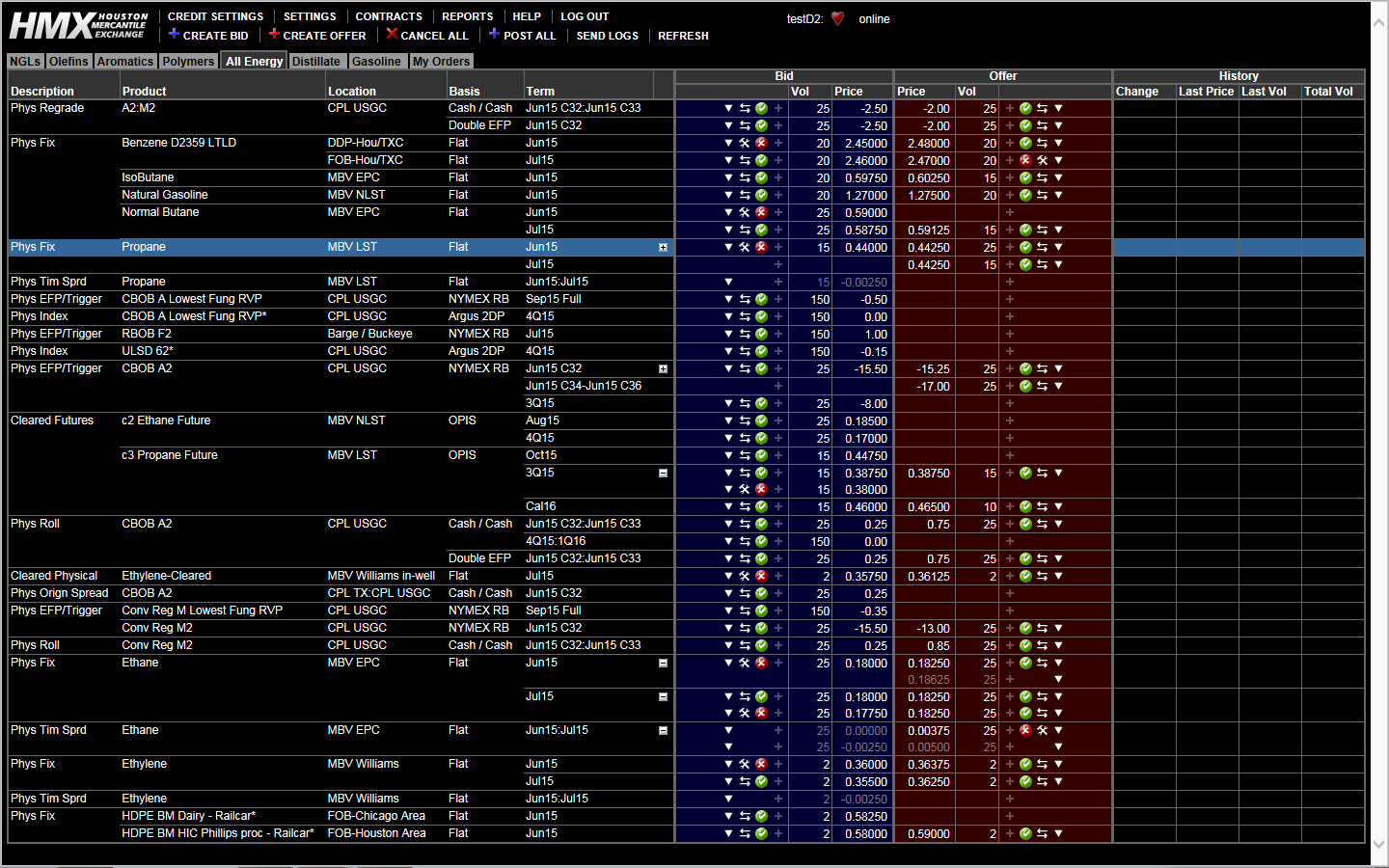Click the Description column header
The width and height of the screenshot is (1389, 868).
[42, 92]
